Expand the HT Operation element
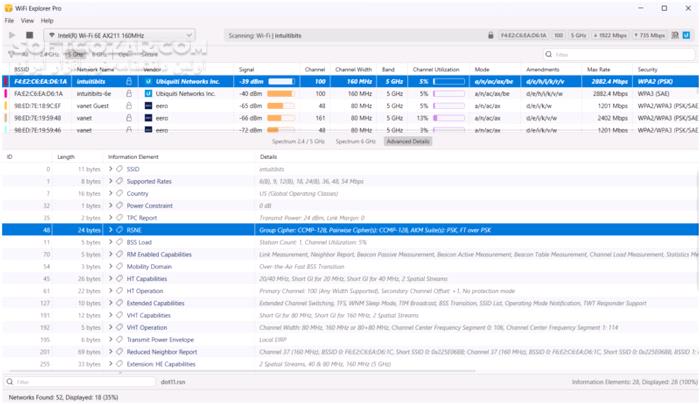 110,291
